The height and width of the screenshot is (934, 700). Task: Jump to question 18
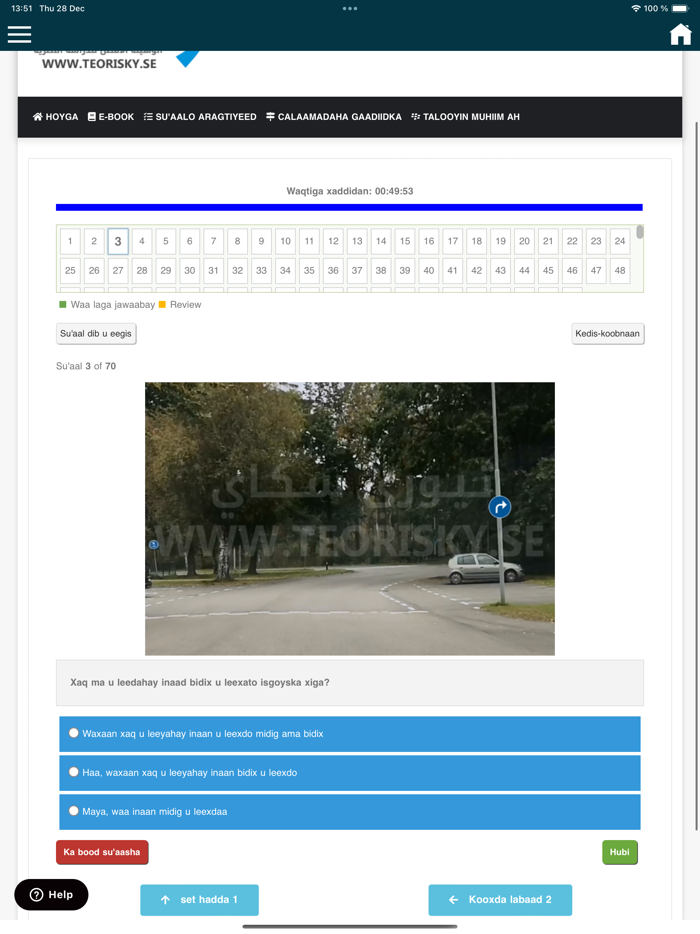click(x=477, y=241)
